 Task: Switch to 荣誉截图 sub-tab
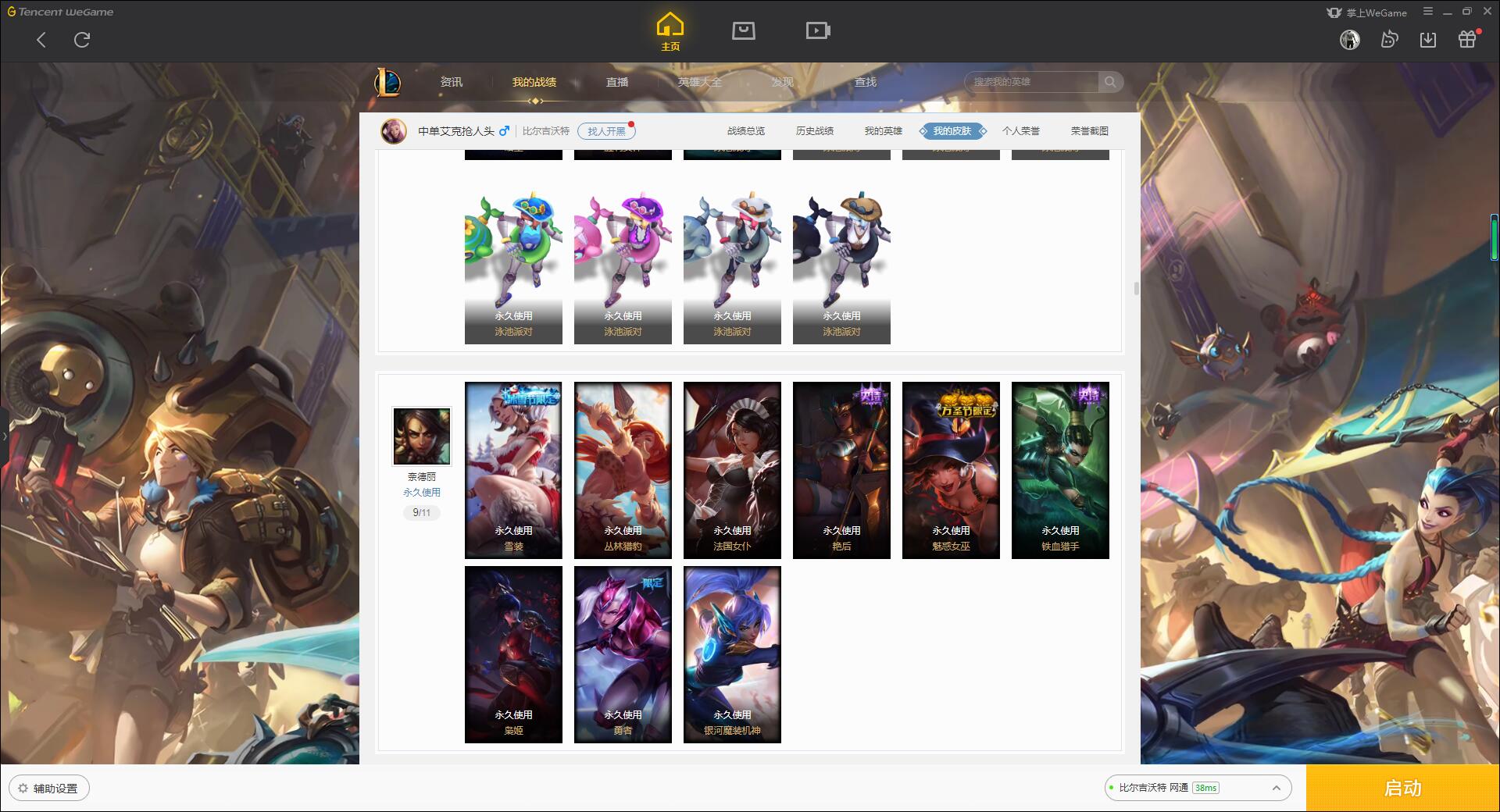[1090, 131]
